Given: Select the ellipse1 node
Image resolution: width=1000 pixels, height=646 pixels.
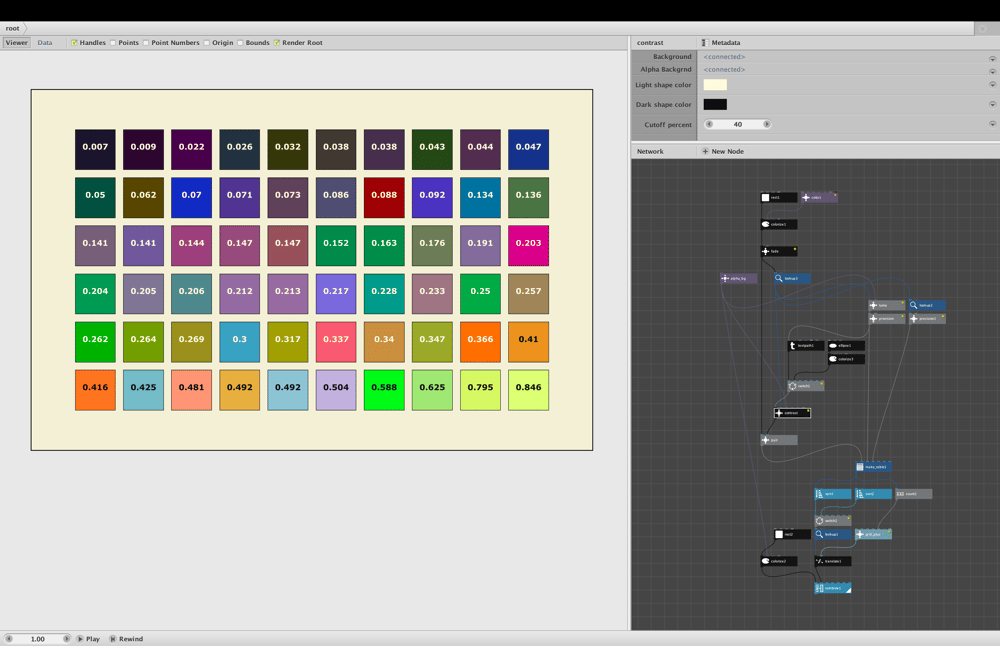Looking at the screenshot, I should point(846,346).
